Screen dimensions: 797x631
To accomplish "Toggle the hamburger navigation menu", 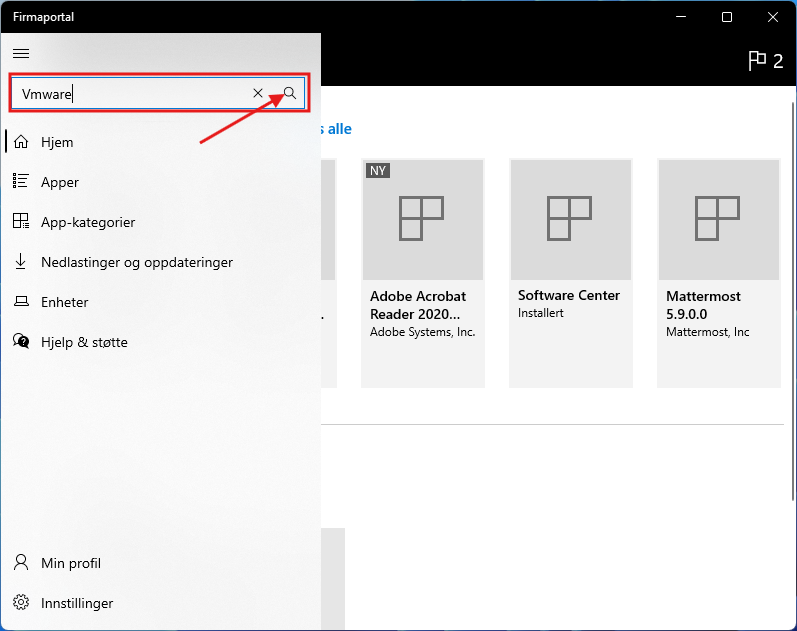I will (x=21, y=53).
